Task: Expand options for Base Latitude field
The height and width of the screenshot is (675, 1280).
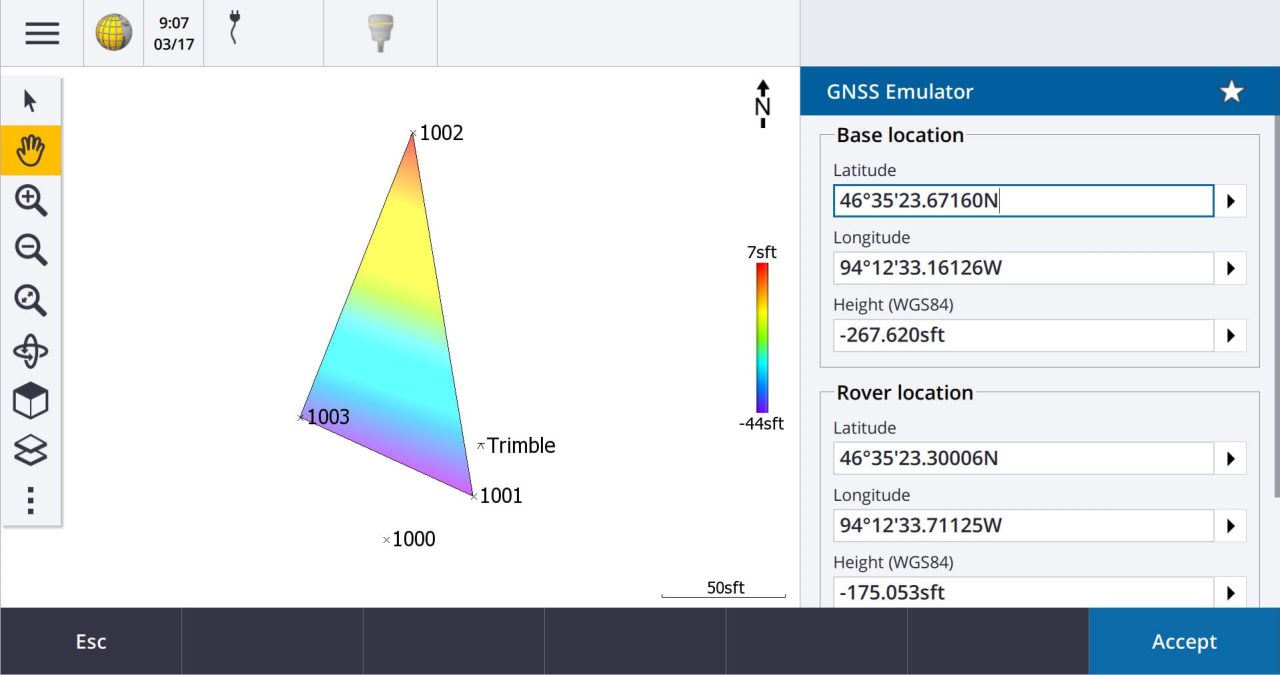Action: point(1230,200)
